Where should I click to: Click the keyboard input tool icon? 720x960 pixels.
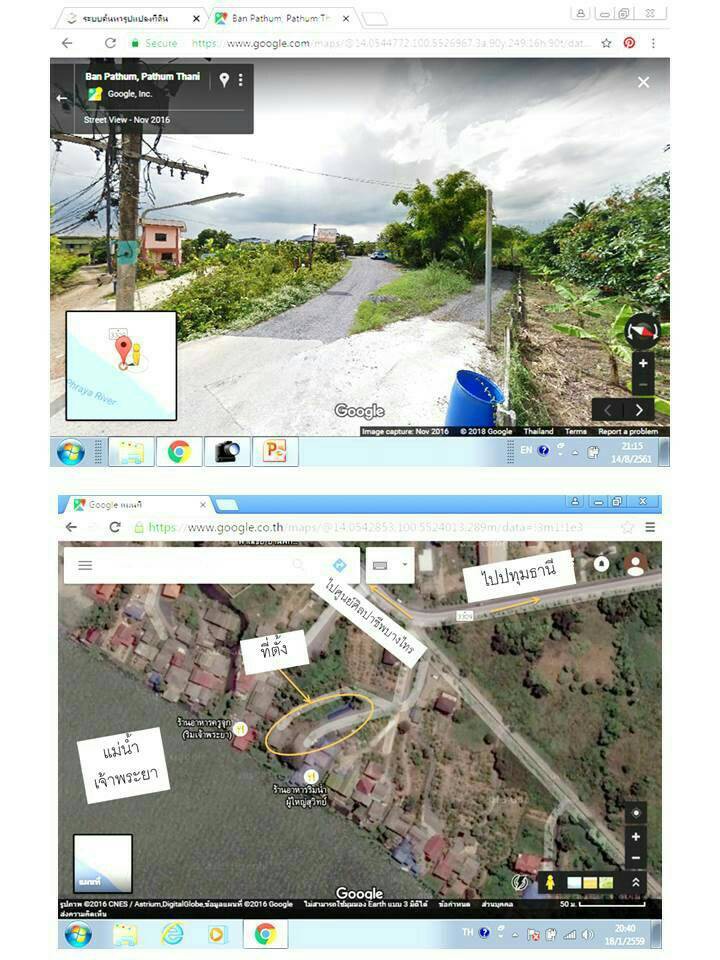pyautogui.click(x=380, y=565)
